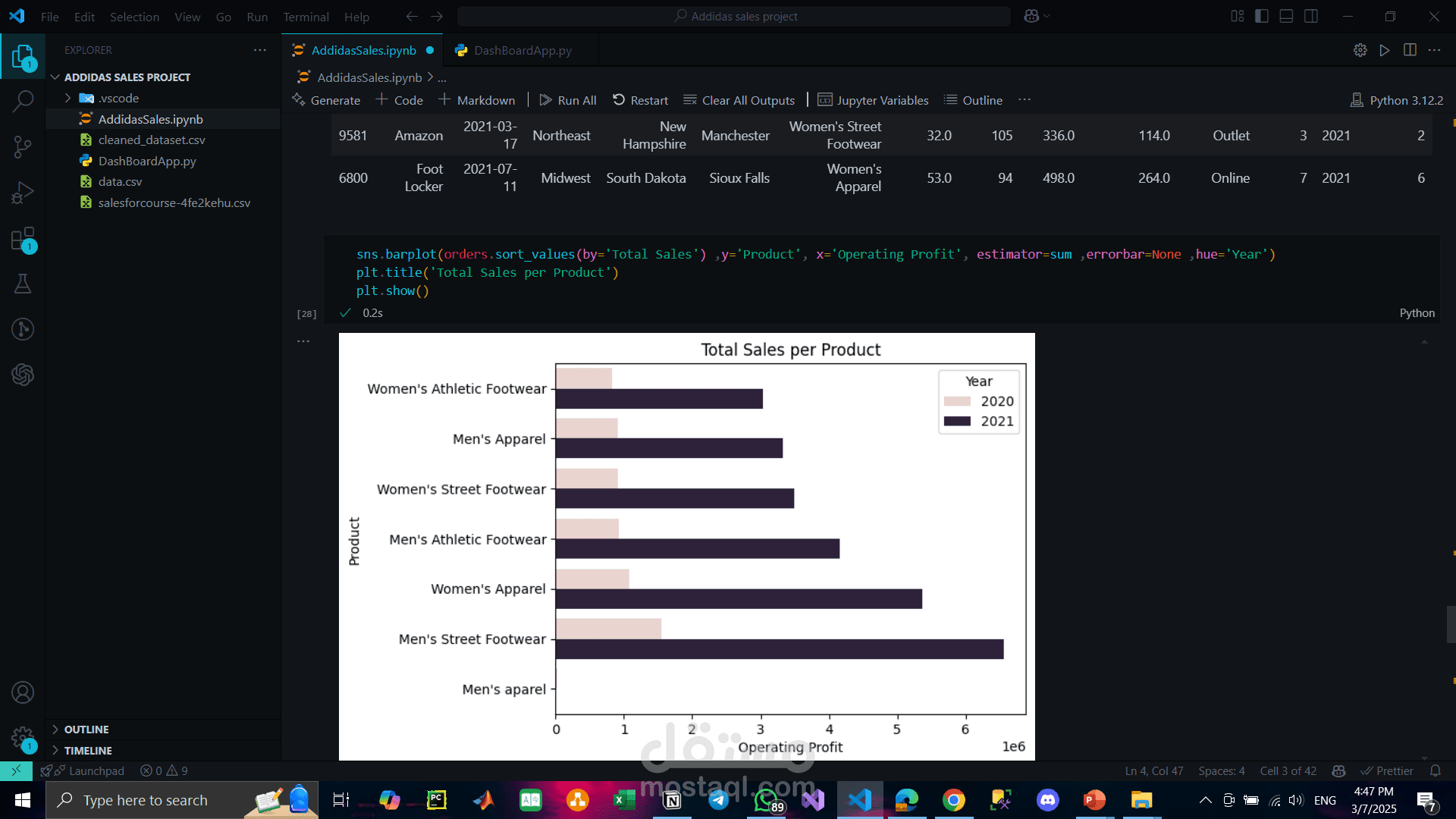This screenshot has width=1456, height=819.
Task: Click the split editor icon
Action: tap(1410, 50)
